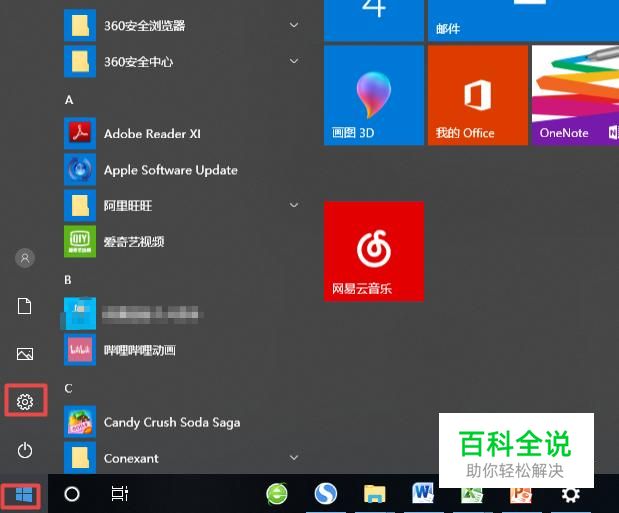Open the Settings gear in Start sidebar

click(x=25, y=401)
